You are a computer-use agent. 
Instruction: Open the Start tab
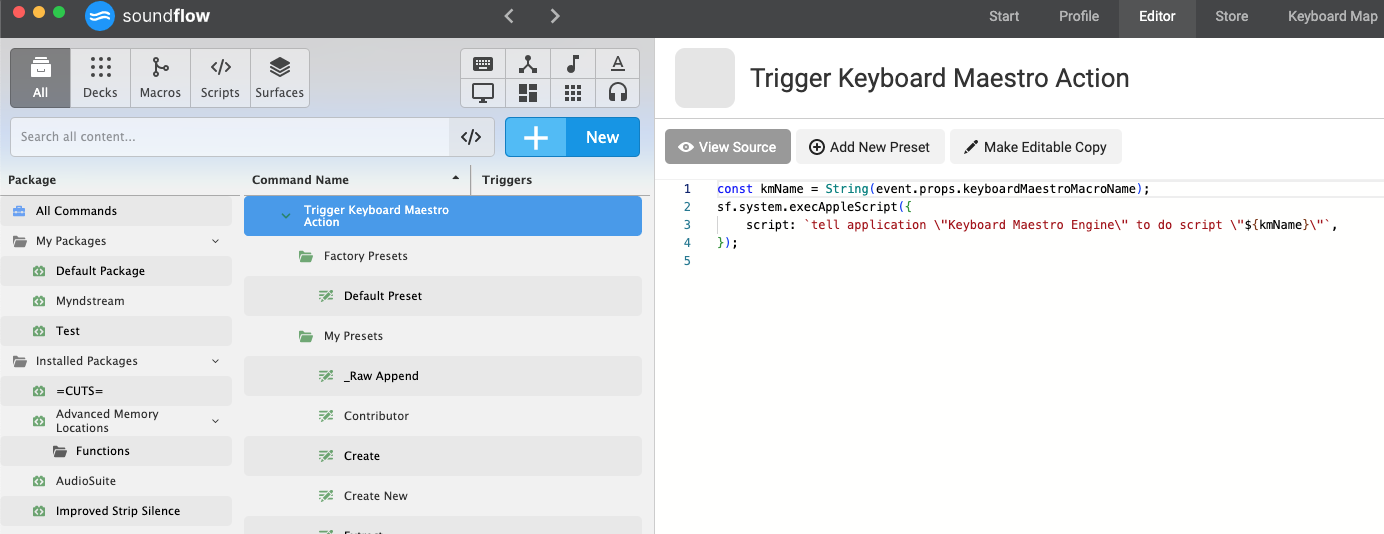[1004, 16]
